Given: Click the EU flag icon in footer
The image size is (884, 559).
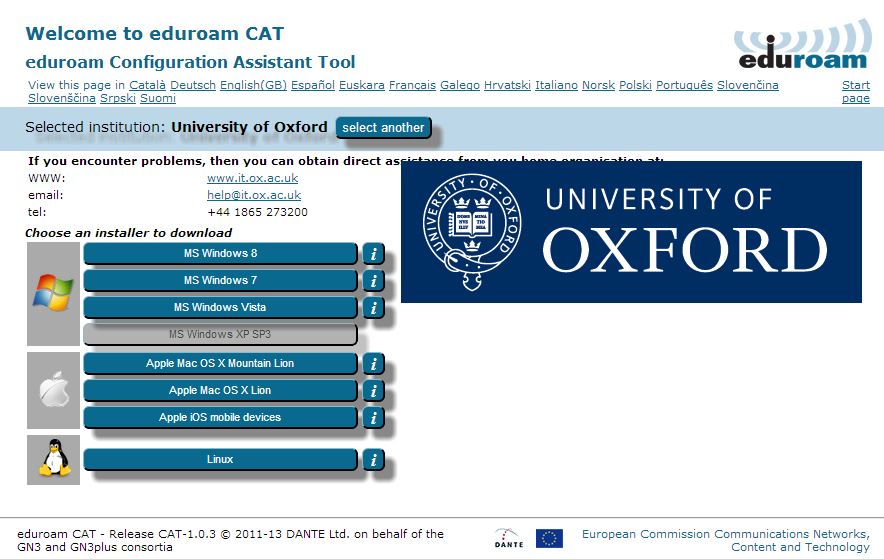Looking at the screenshot, I should (x=549, y=538).
